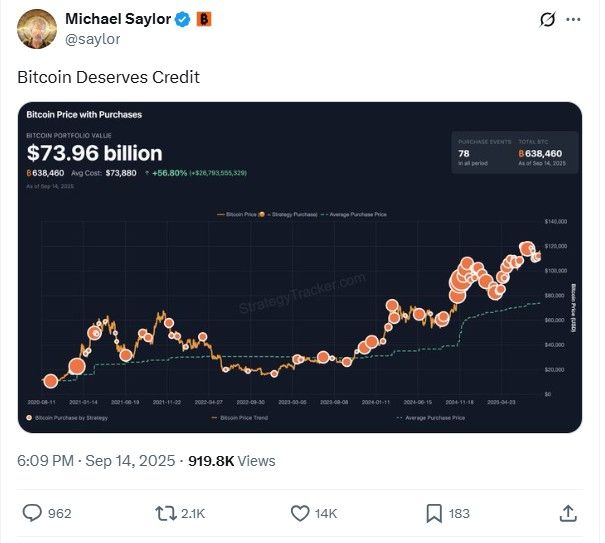This screenshot has width=605, height=543.
Task: Click the blue verified checkmark badge
Action: 183,19
